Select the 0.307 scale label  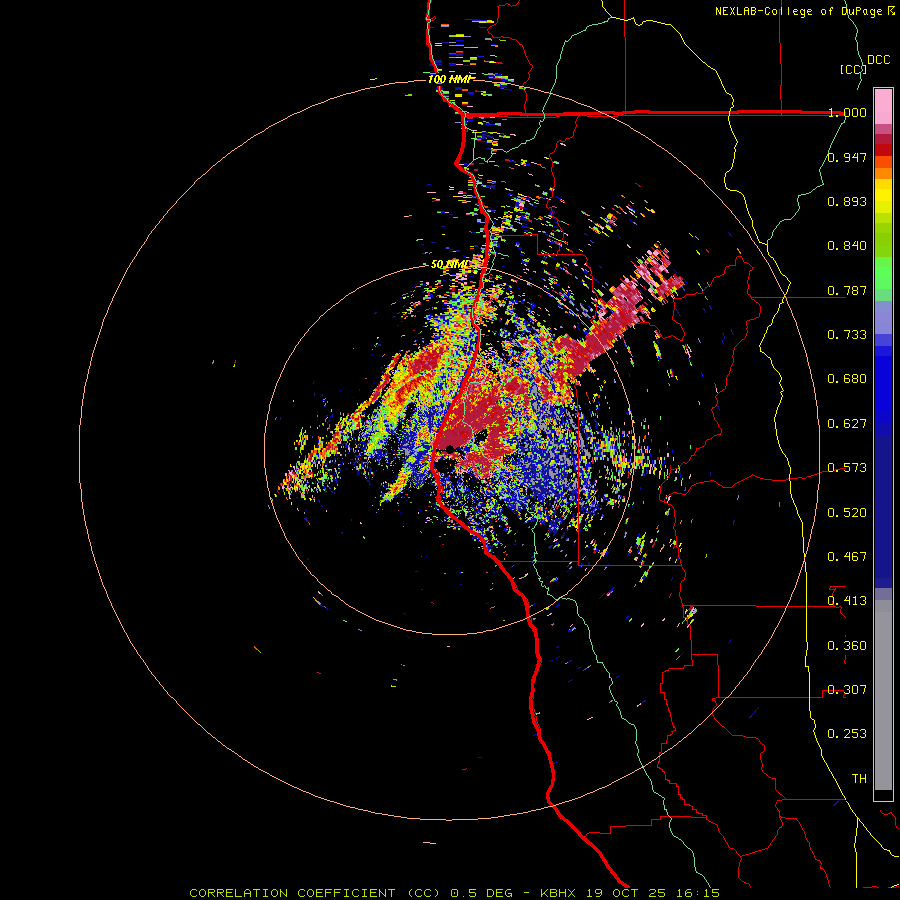click(847, 690)
